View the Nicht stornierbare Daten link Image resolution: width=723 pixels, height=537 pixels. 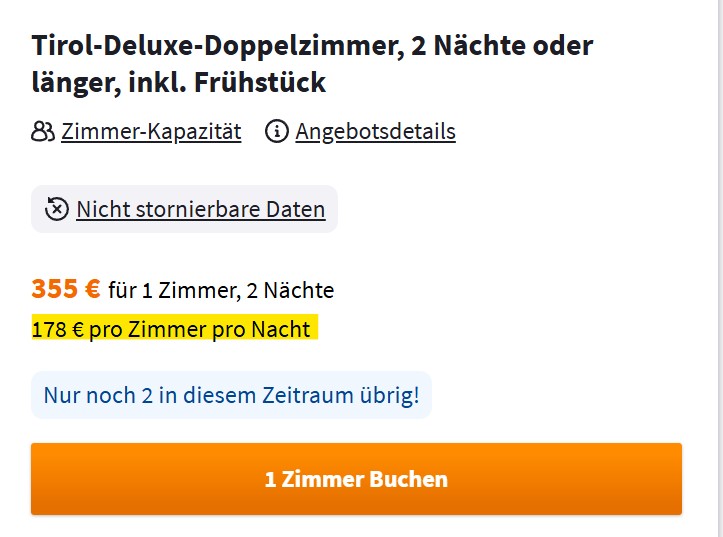pyautogui.click(x=200, y=209)
